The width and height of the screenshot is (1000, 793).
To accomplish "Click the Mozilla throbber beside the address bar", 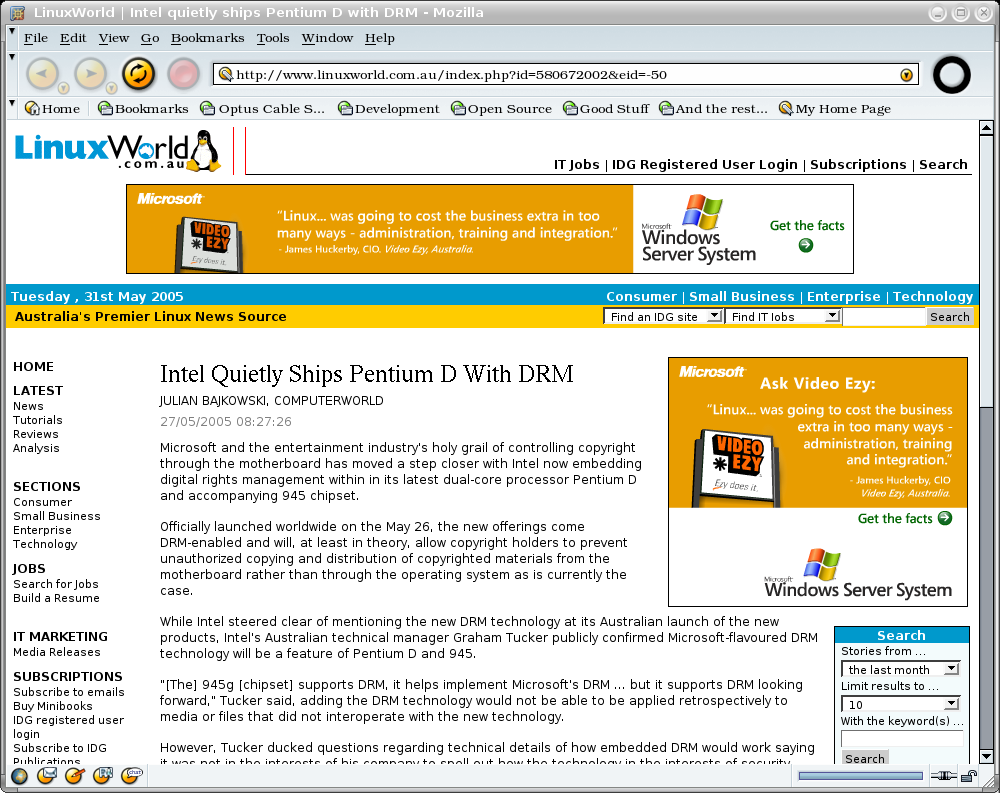I will [951, 74].
